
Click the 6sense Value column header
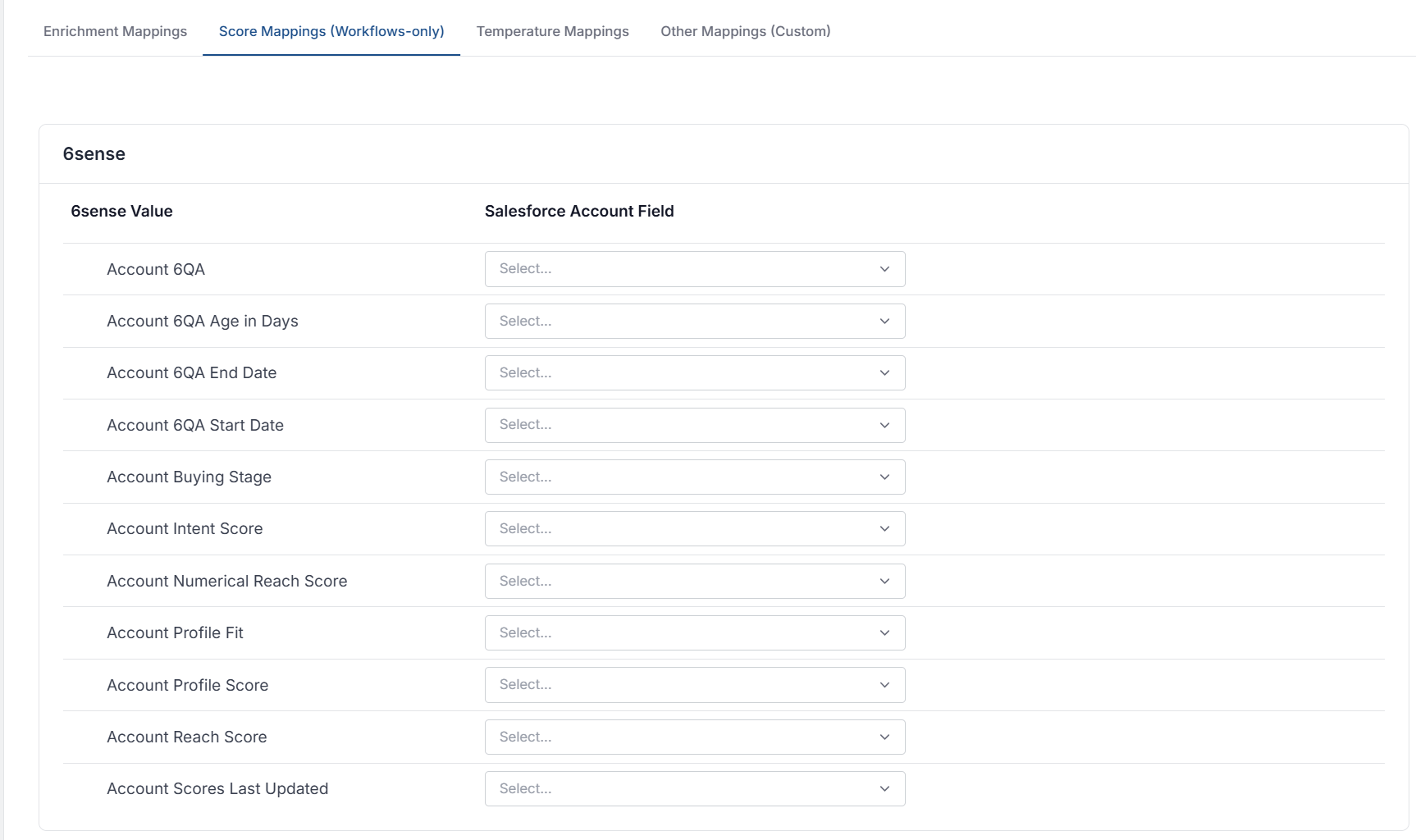click(x=121, y=211)
